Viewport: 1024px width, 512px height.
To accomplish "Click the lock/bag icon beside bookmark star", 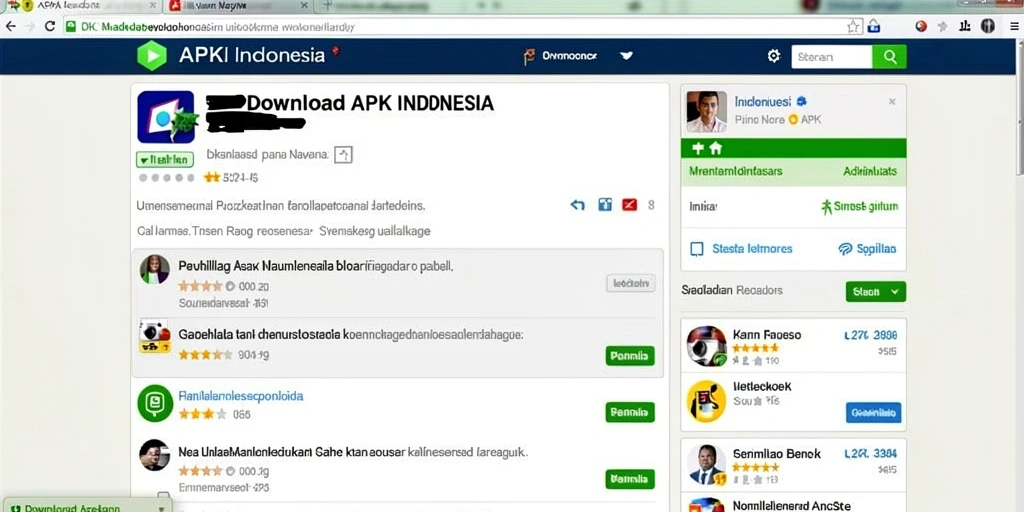I will click(873, 26).
